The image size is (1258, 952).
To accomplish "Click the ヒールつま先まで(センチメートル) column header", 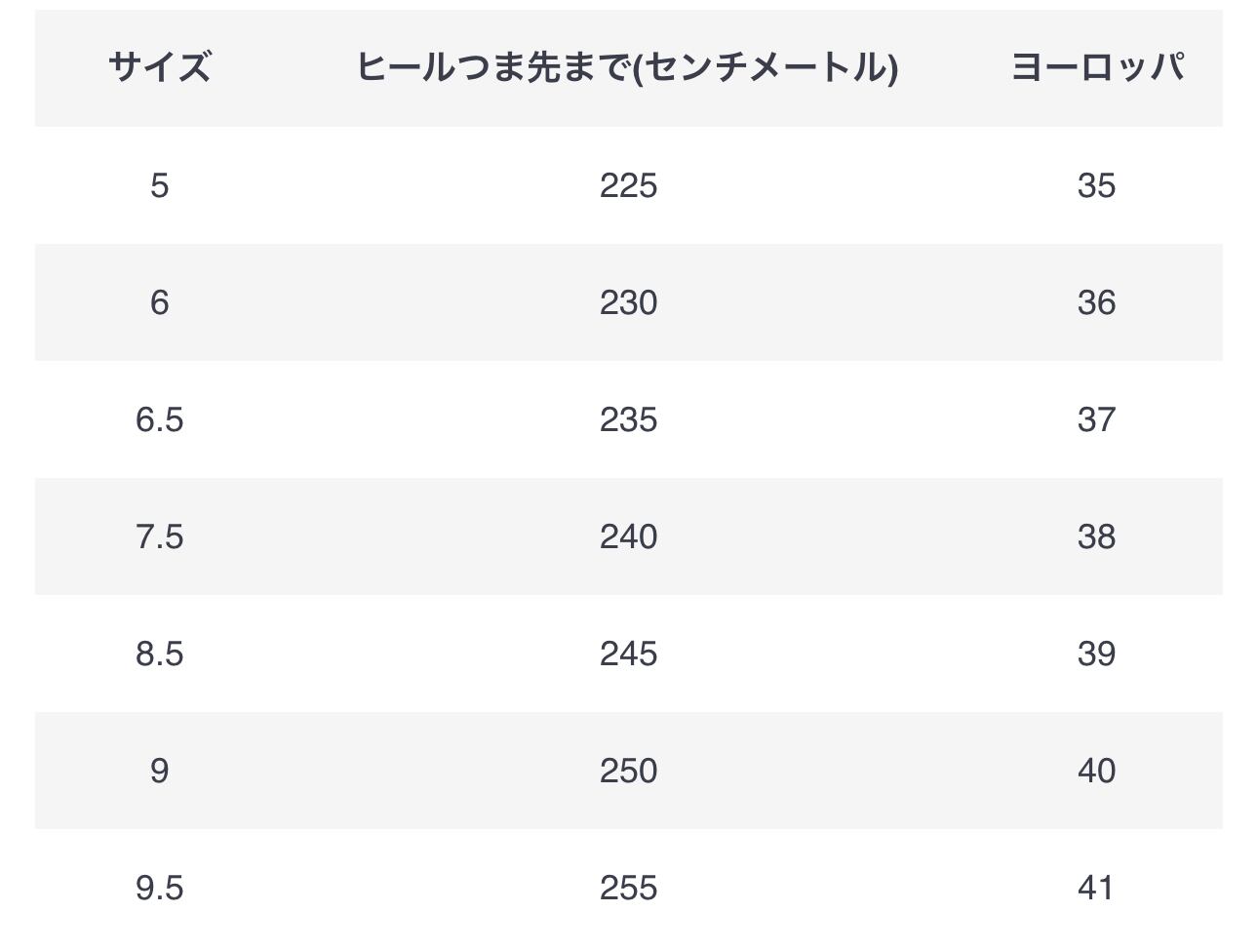I will click(627, 67).
